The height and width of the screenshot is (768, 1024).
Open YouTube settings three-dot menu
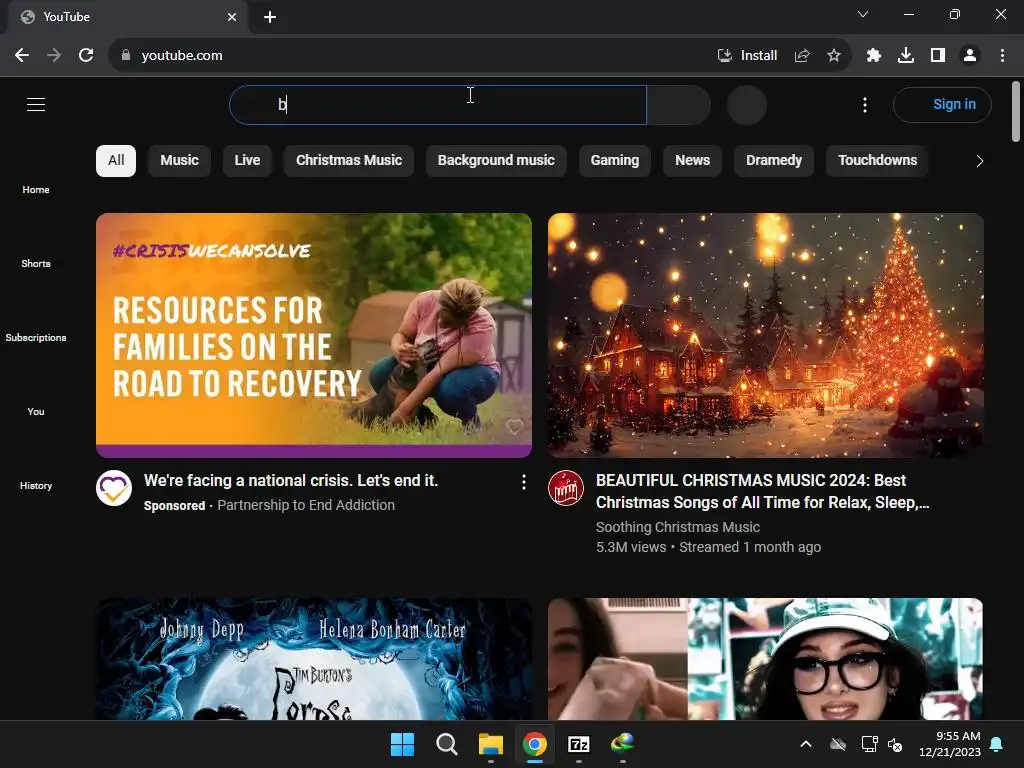pos(865,104)
